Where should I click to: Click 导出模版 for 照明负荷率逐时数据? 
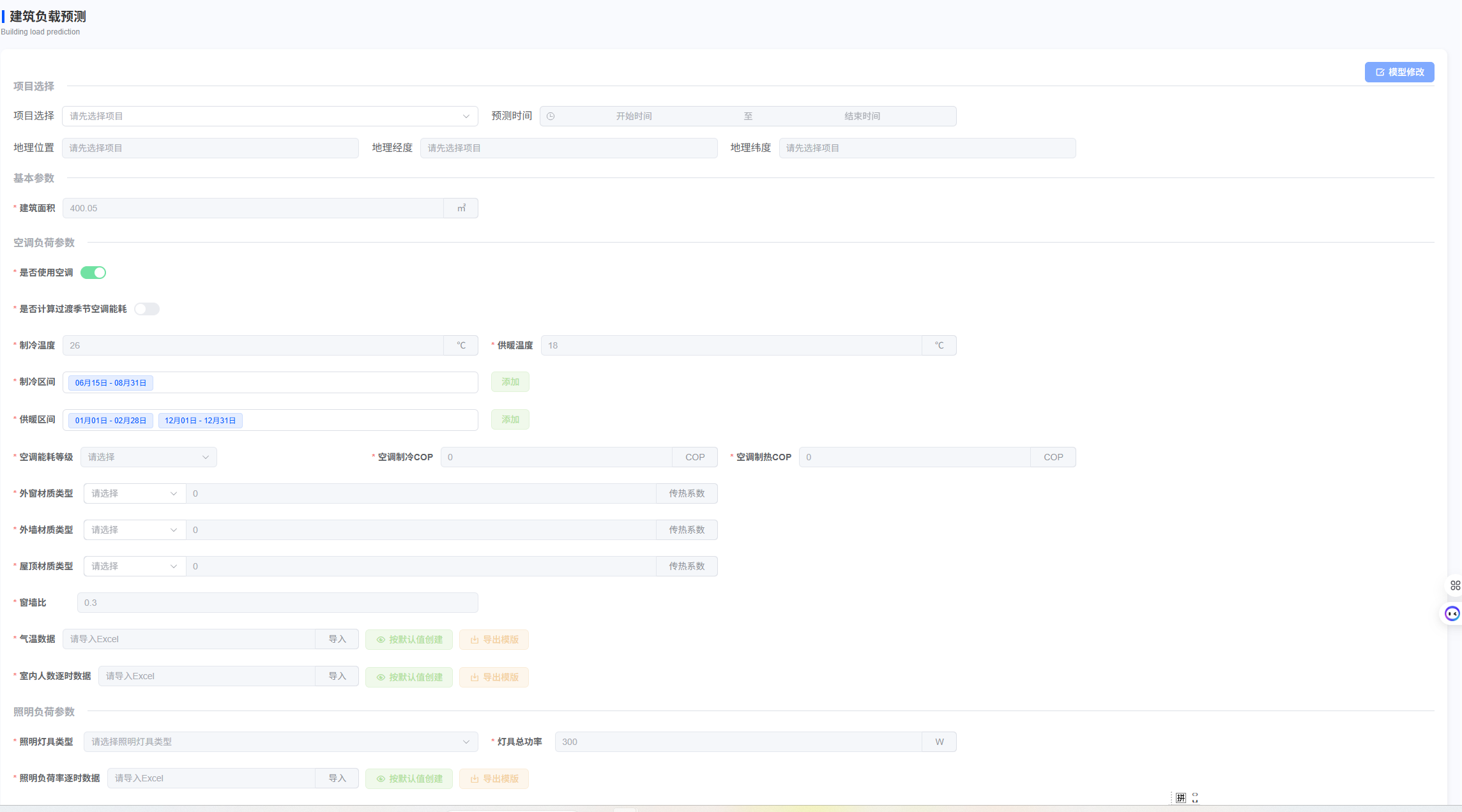pos(494,779)
